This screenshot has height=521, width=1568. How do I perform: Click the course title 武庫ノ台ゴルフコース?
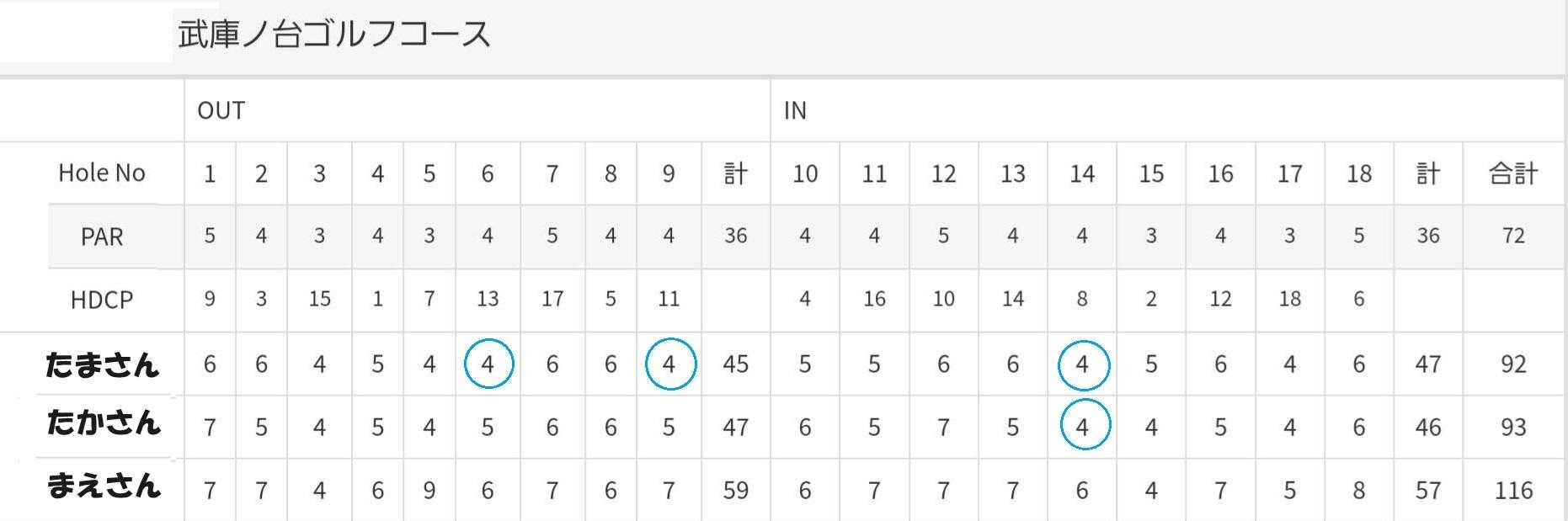tap(333, 35)
